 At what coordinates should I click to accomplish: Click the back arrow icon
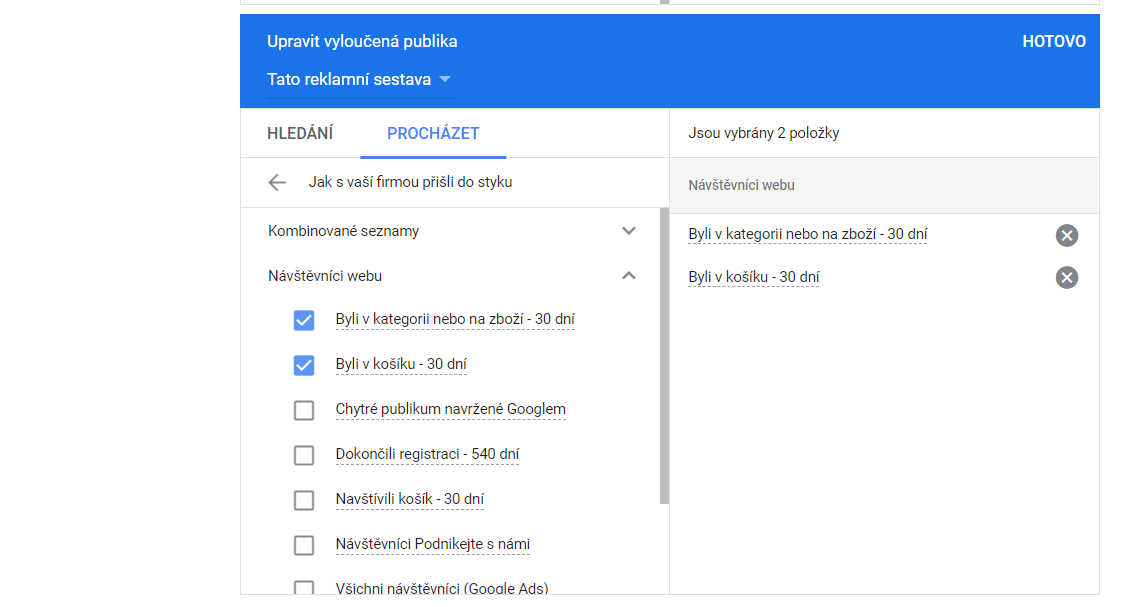[x=277, y=183]
